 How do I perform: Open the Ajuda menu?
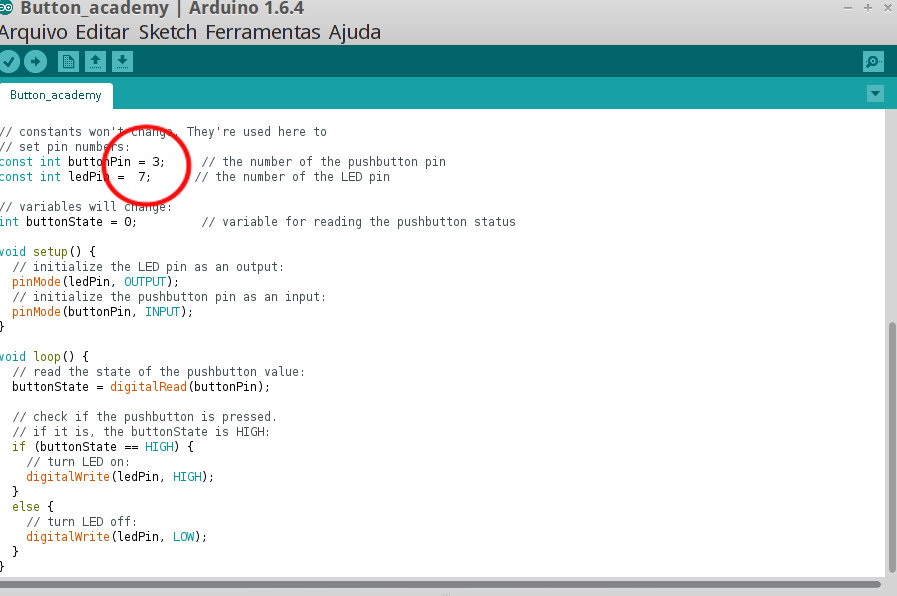(x=355, y=33)
